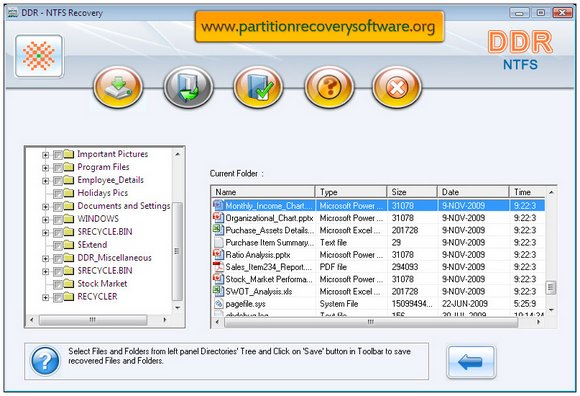Click the Excel icon of Puchase_Assets Details
This screenshot has height=396, width=580.
tap(218, 230)
